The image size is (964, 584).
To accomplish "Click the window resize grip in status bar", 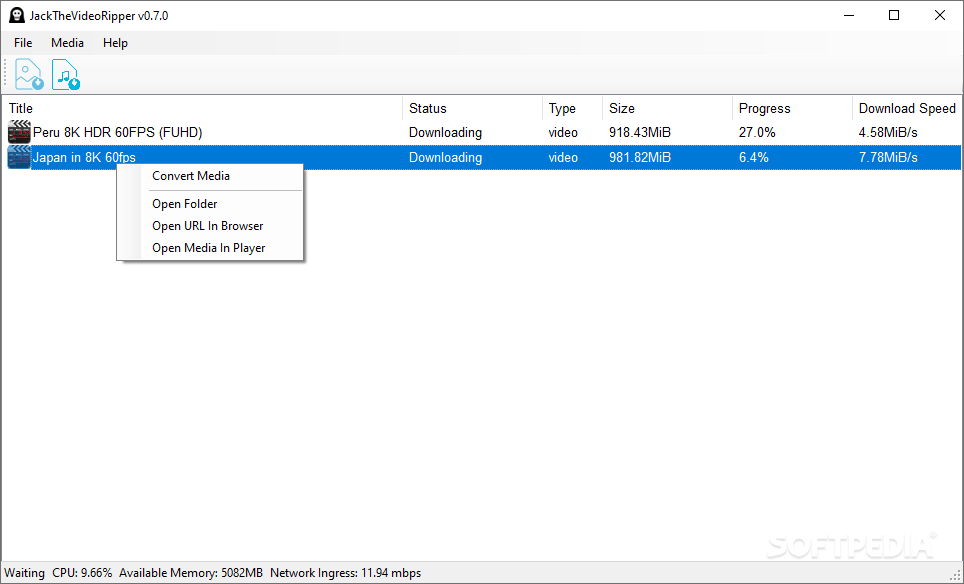I will coord(955,575).
